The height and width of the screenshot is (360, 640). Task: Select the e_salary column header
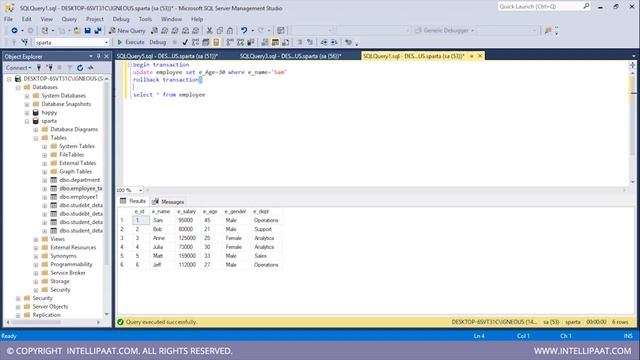[x=187, y=211]
